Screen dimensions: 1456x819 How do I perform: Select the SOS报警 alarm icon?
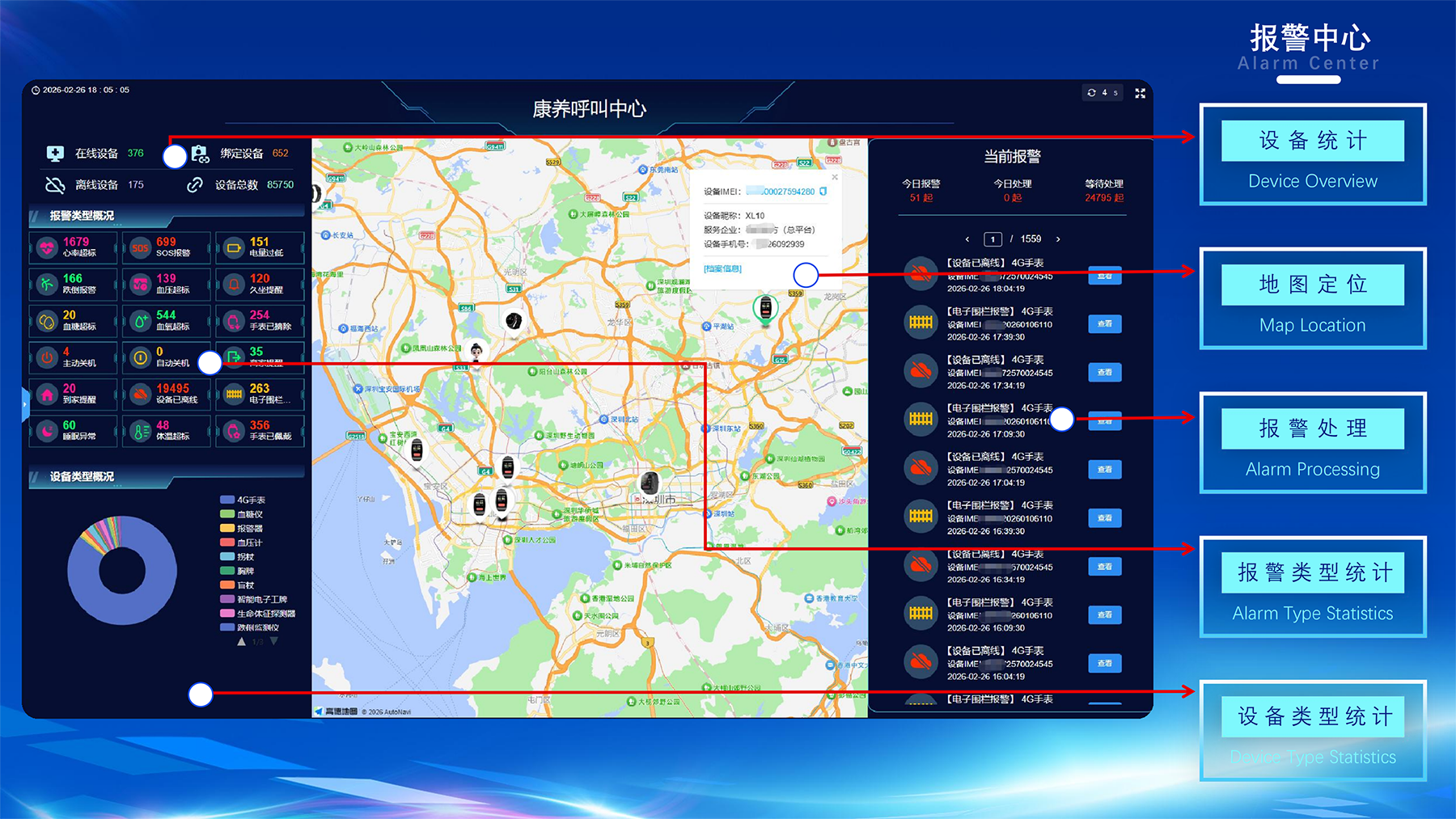(x=140, y=248)
